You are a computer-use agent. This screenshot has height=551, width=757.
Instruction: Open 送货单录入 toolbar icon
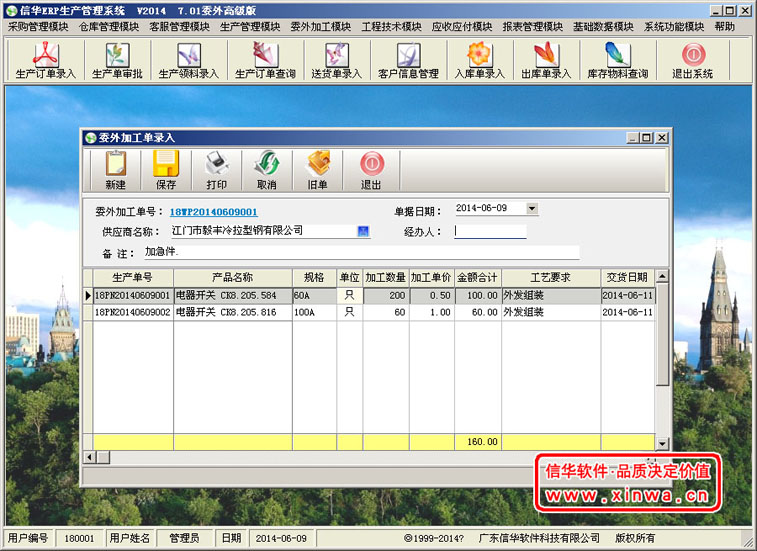tap(336, 61)
